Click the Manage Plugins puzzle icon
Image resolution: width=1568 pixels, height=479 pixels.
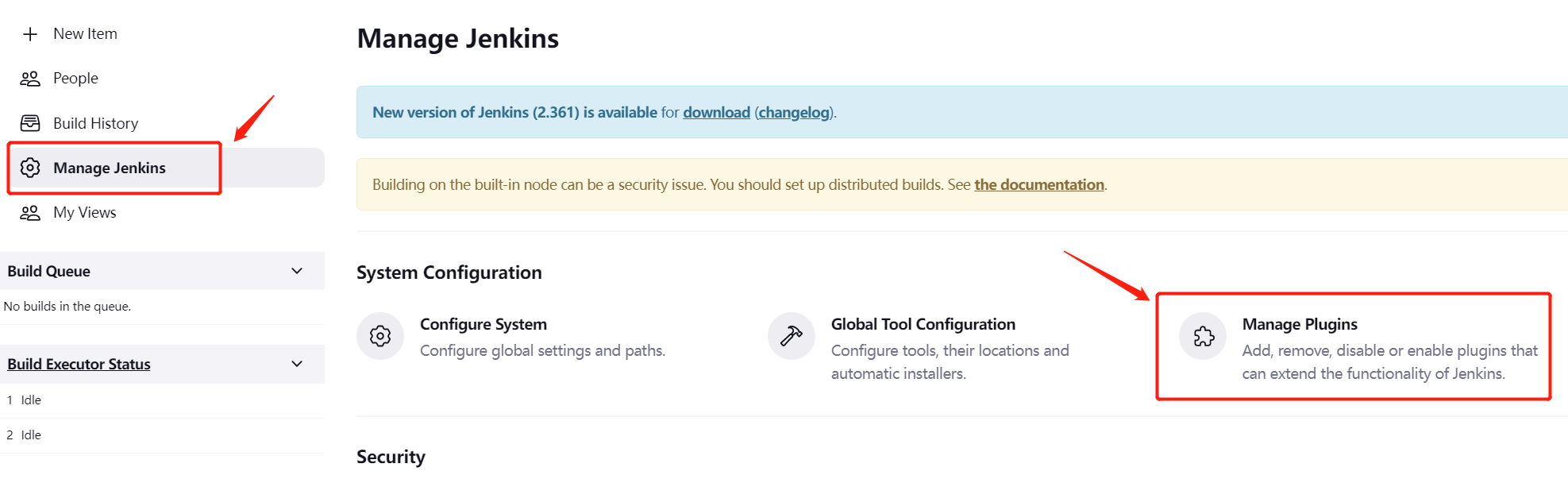(x=1203, y=336)
